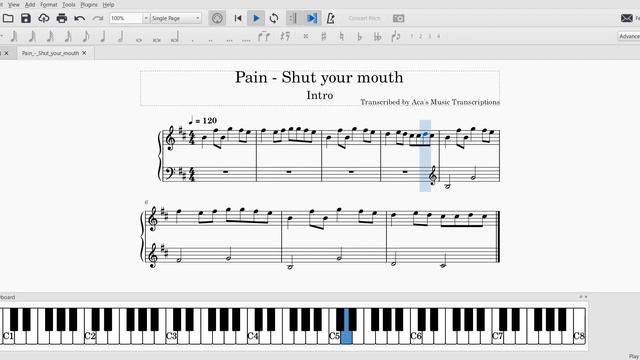Open the zoom 100% dropdown arrow
Viewport: 640px width, 360px height.
[x=145, y=18]
